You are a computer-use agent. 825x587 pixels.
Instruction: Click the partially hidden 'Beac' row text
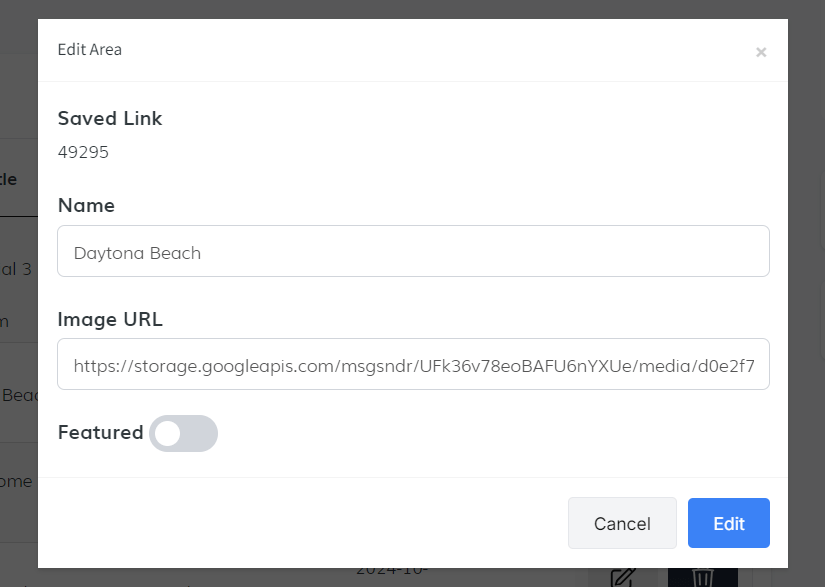(19, 395)
